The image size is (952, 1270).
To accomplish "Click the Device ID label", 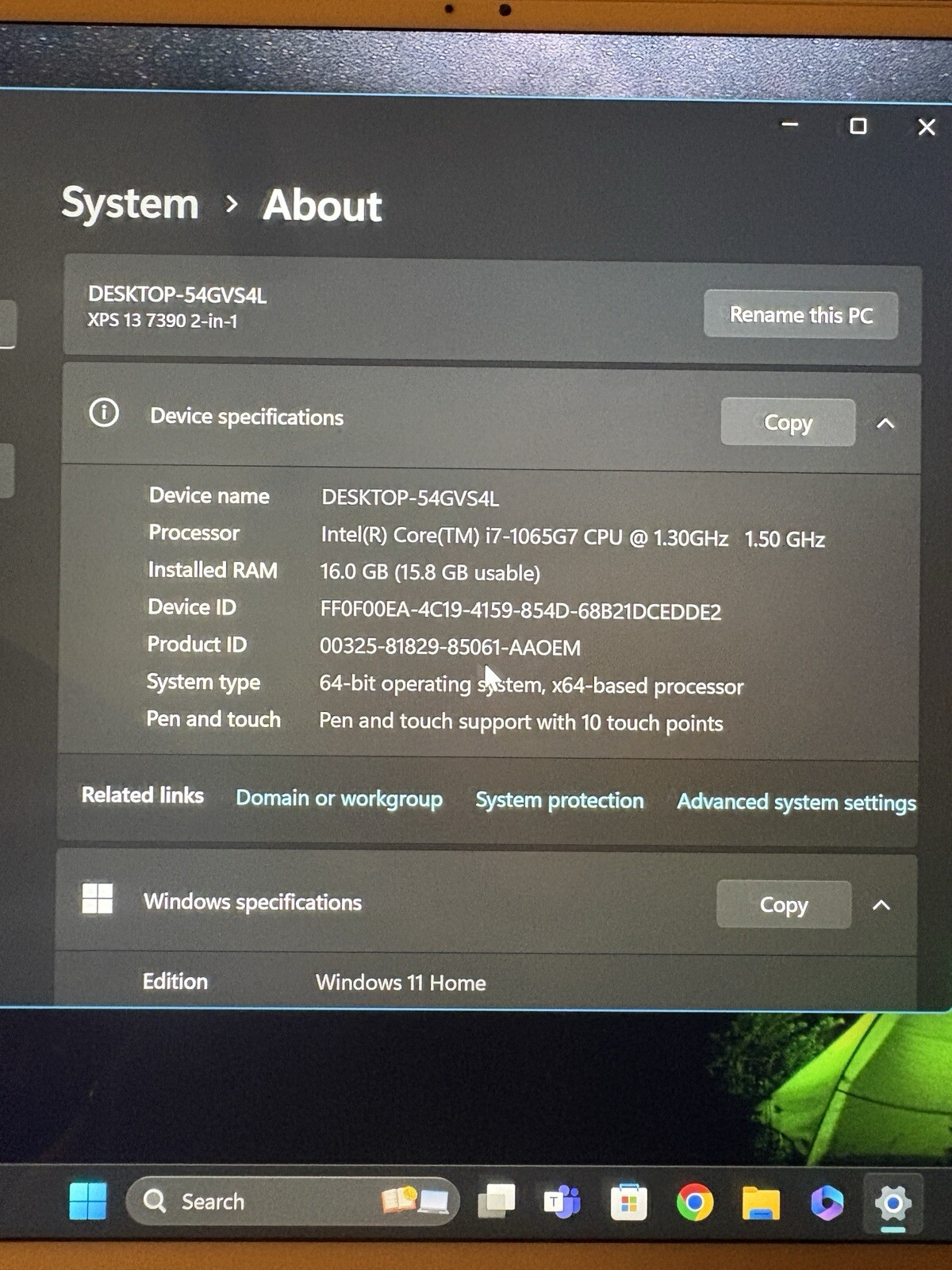I will 192,607.
